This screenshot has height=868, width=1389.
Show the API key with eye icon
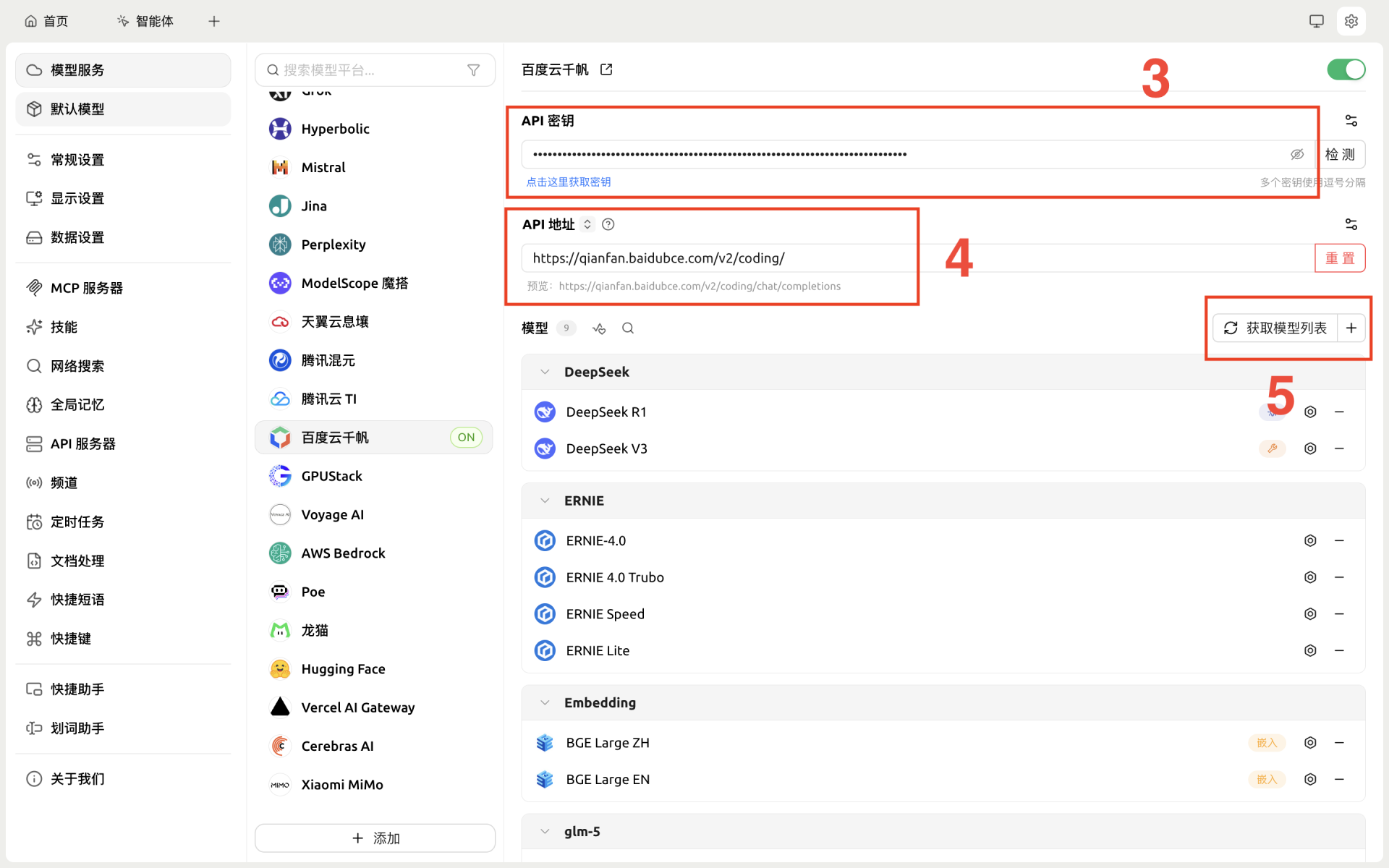point(1297,154)
